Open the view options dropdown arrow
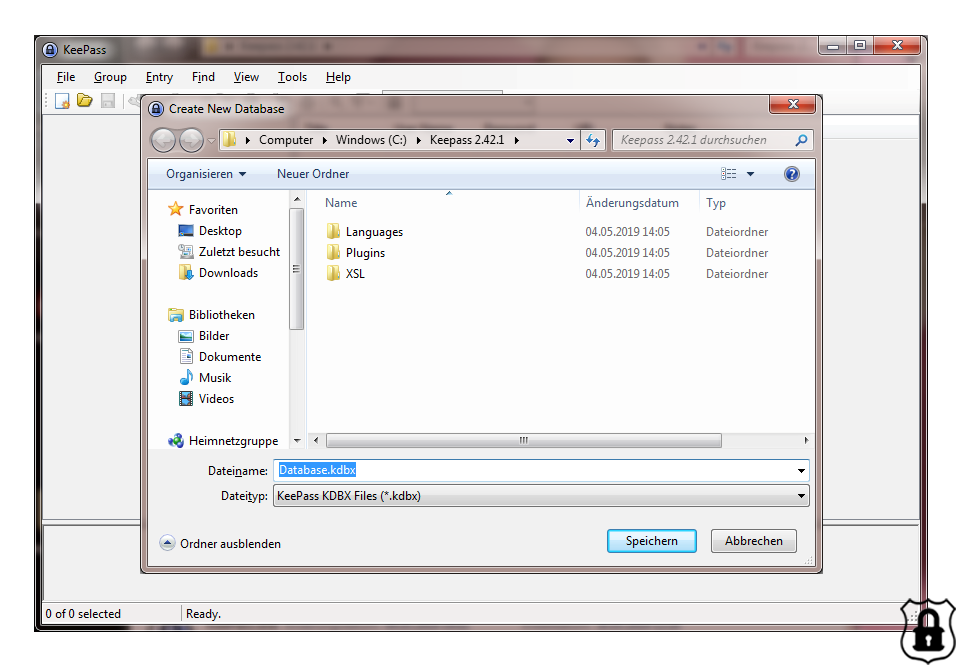Screen dimensions: 962x672 pos(750,174)
